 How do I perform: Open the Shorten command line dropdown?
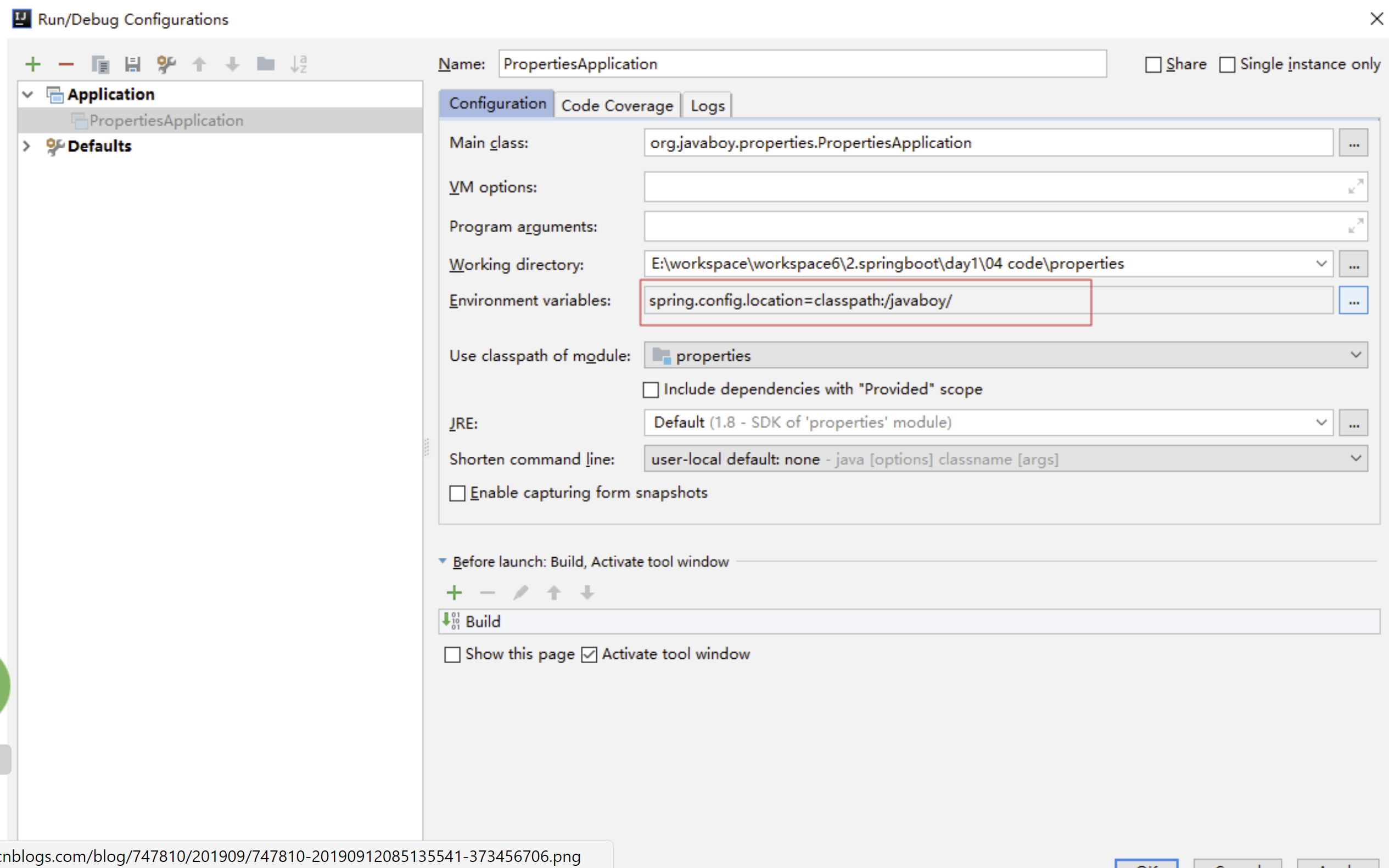pos(1356,458)
